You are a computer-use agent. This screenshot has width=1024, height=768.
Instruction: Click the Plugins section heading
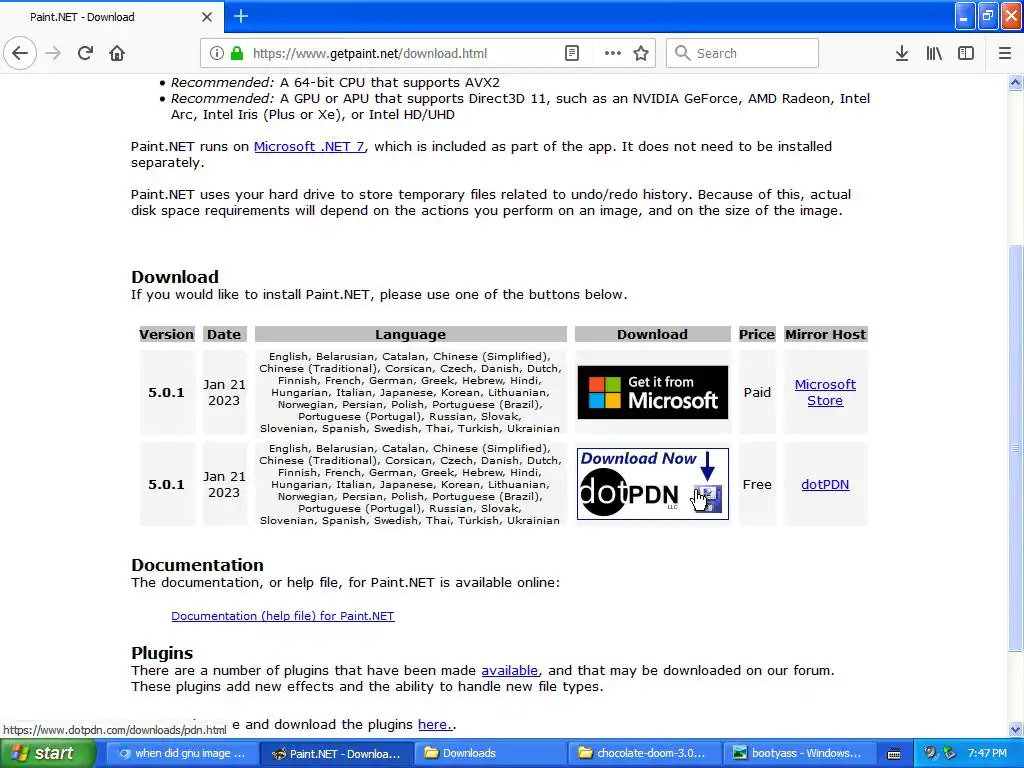pyautogui.click(x=162, y=653)
